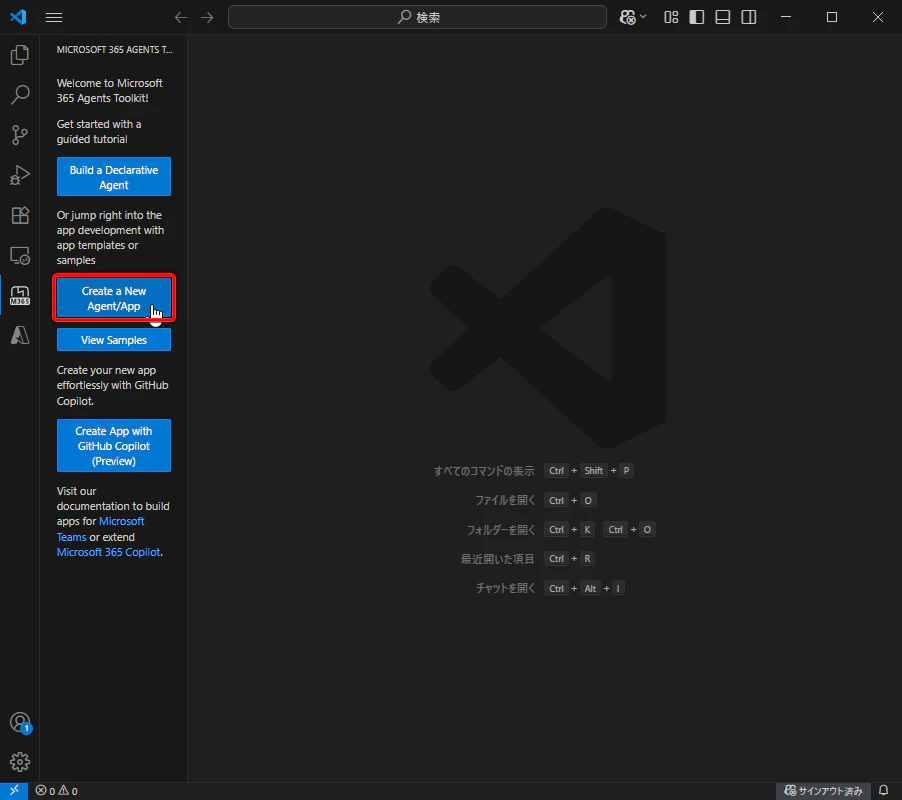
Task: Click チャットを開く shortcut label
Action: 505,588
